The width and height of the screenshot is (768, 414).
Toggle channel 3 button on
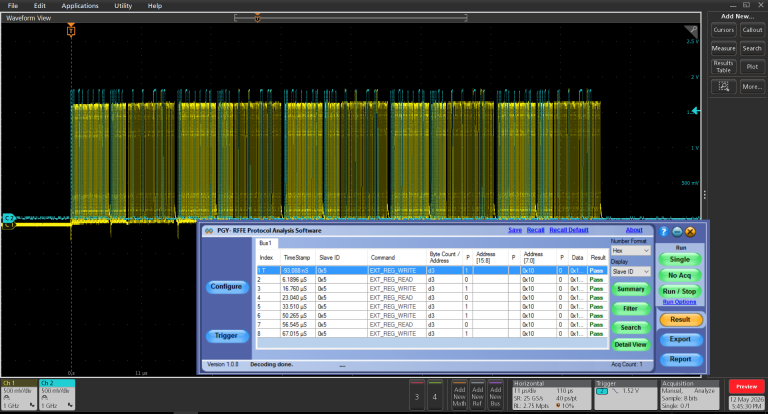pos(417,395)
